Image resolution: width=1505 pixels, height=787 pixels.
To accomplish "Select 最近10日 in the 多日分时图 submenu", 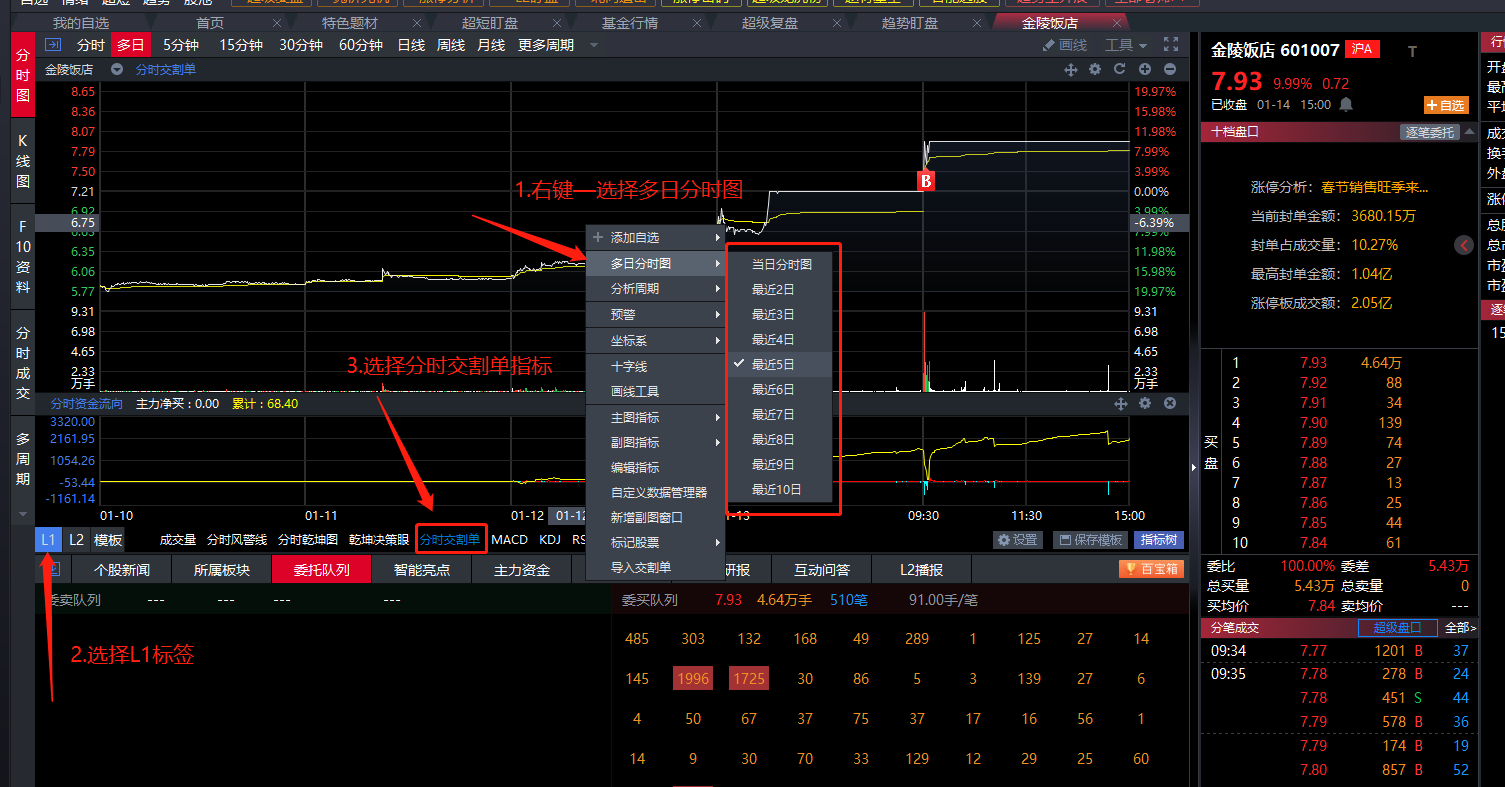I will [x=780, y=490].
